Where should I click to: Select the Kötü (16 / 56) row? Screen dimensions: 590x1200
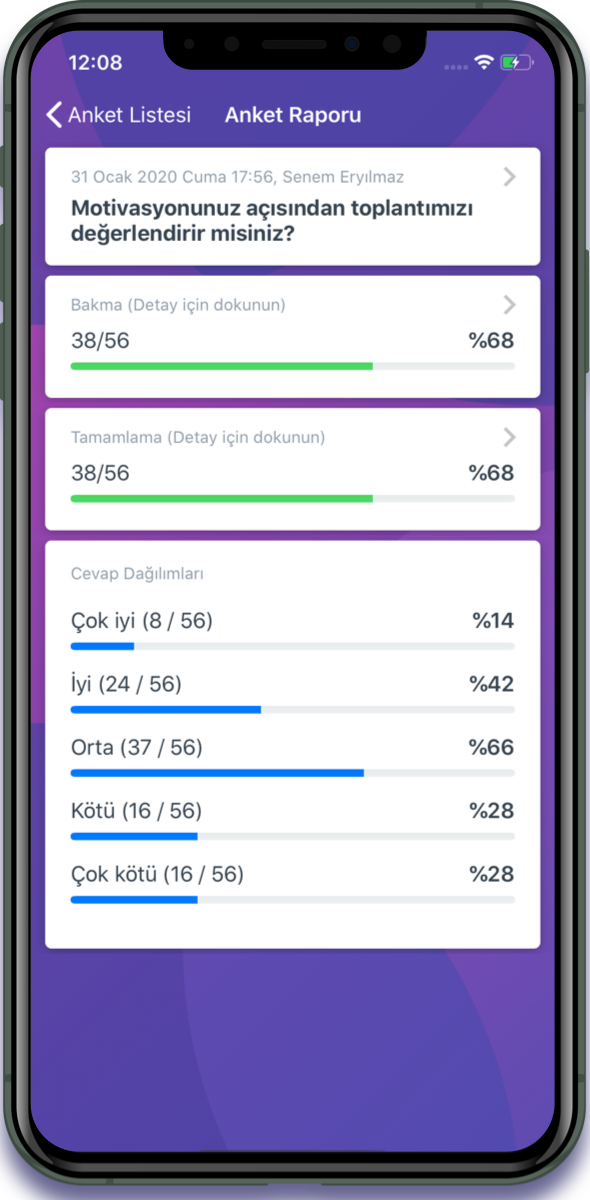click(293, 821)
